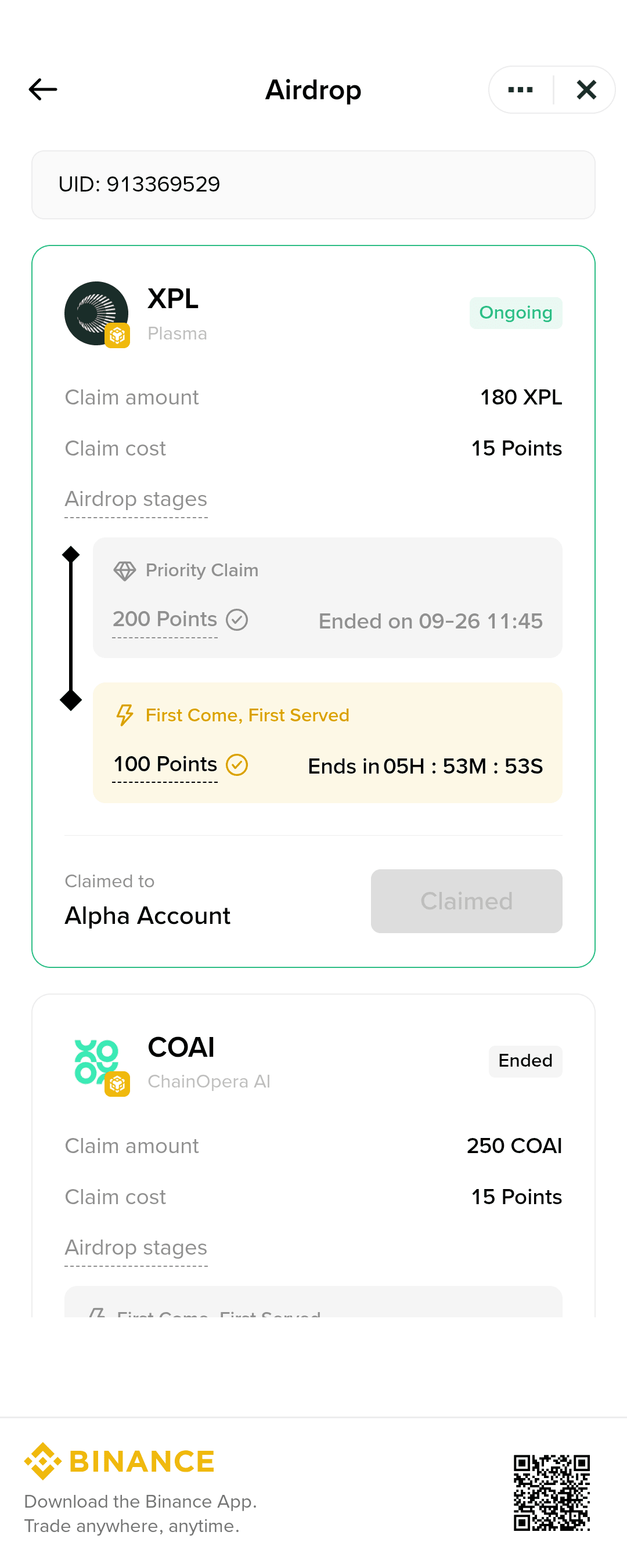
Task: Click the grayed Claimed button
Action: pos(466,901)
